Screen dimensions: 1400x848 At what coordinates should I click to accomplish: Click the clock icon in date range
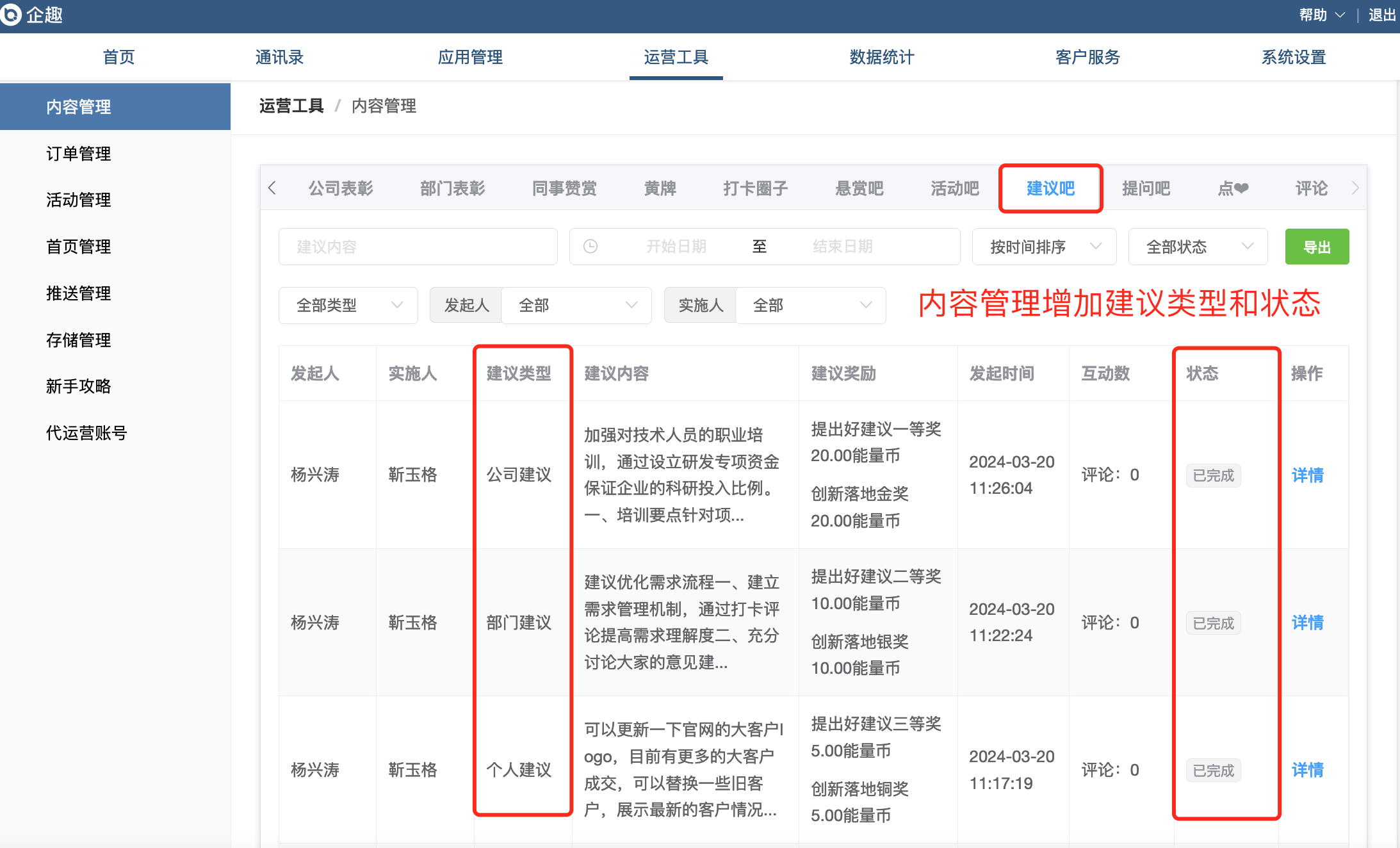[x=590, y=247]
